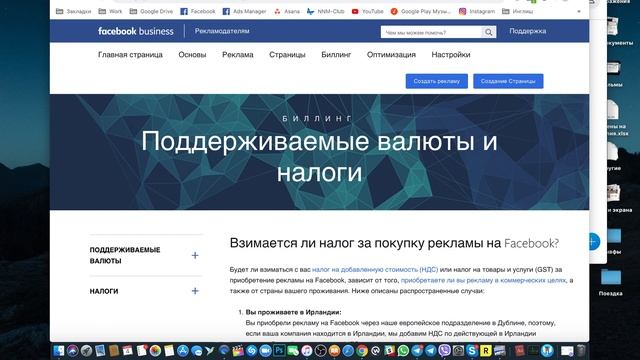Viewport: 640px width, 360px height.
Task: Show hidden bookmarks via overflow arrow
Action: [578, 11]
